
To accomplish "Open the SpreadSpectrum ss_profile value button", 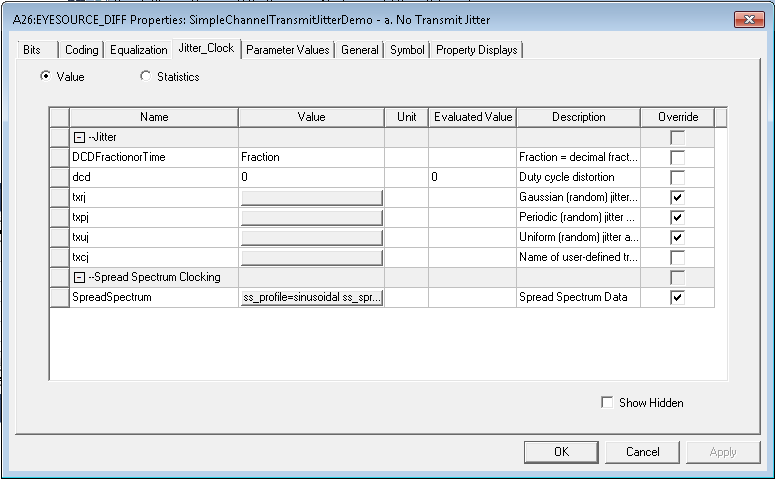I will point(312,298).
